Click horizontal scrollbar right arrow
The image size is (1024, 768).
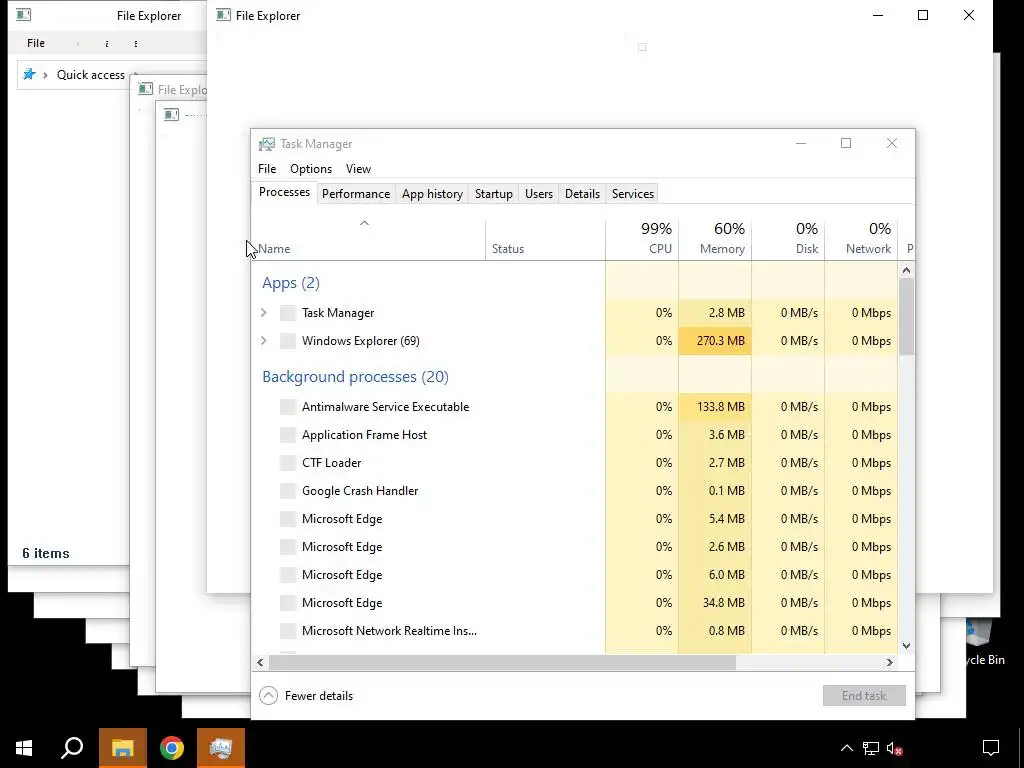[x=889, y=662]
